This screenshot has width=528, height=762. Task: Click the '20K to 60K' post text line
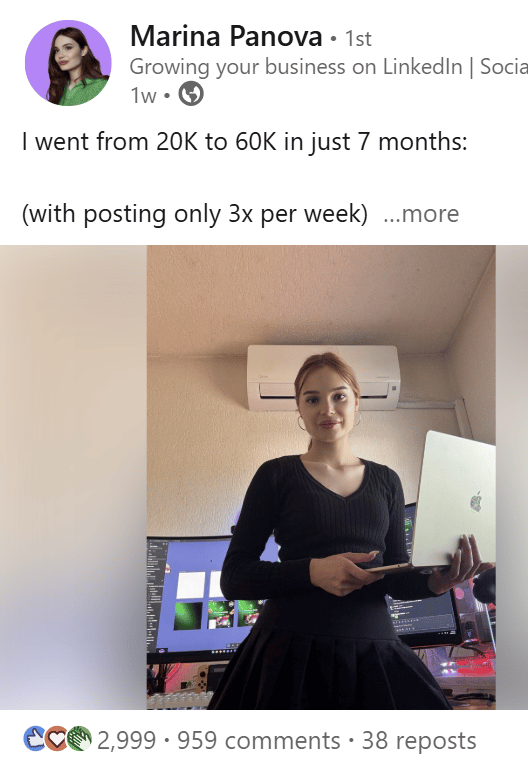point(245,142)
